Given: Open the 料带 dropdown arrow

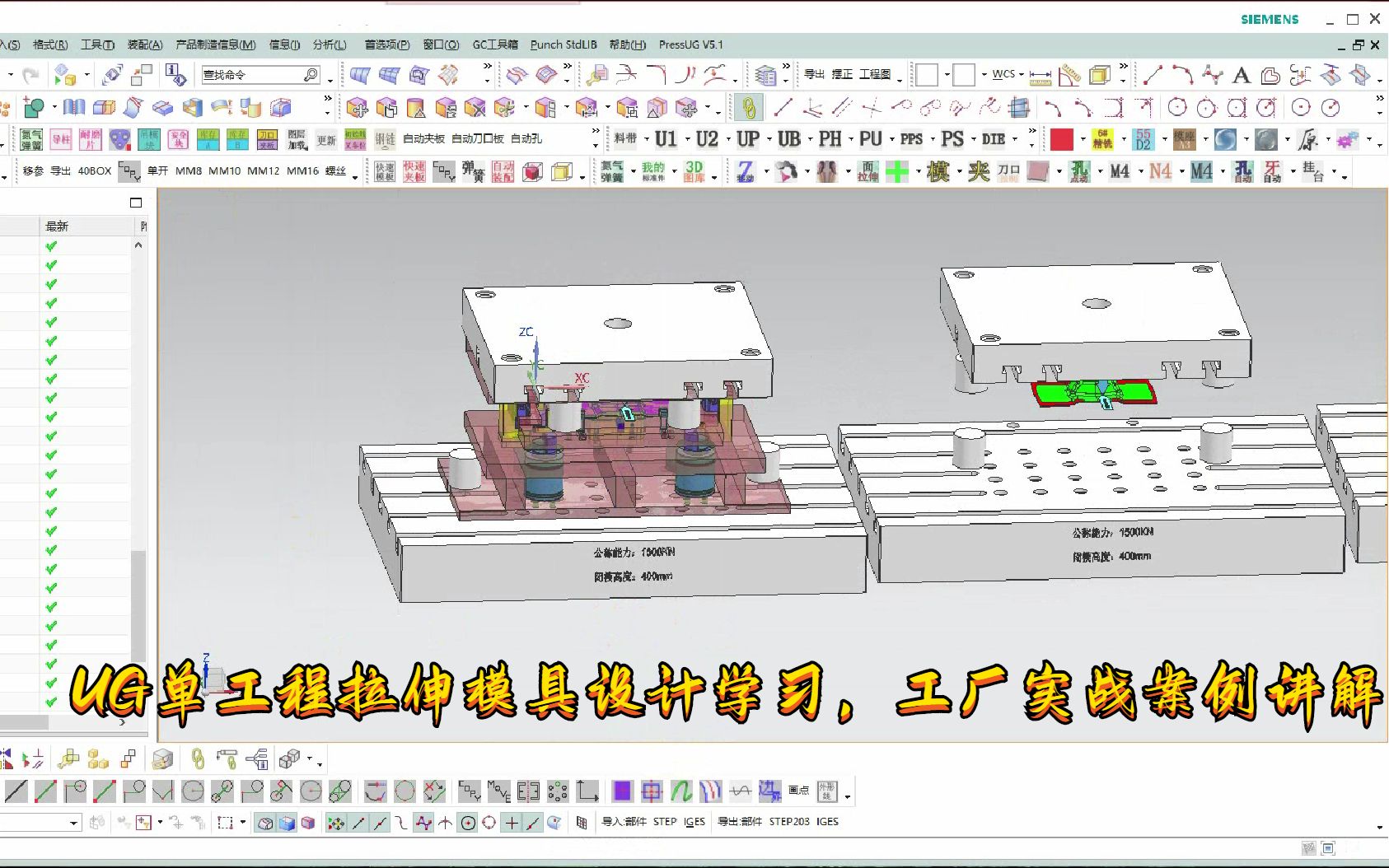Looking at the screenshot, I should pyautogui.click(x=646, y=140).
